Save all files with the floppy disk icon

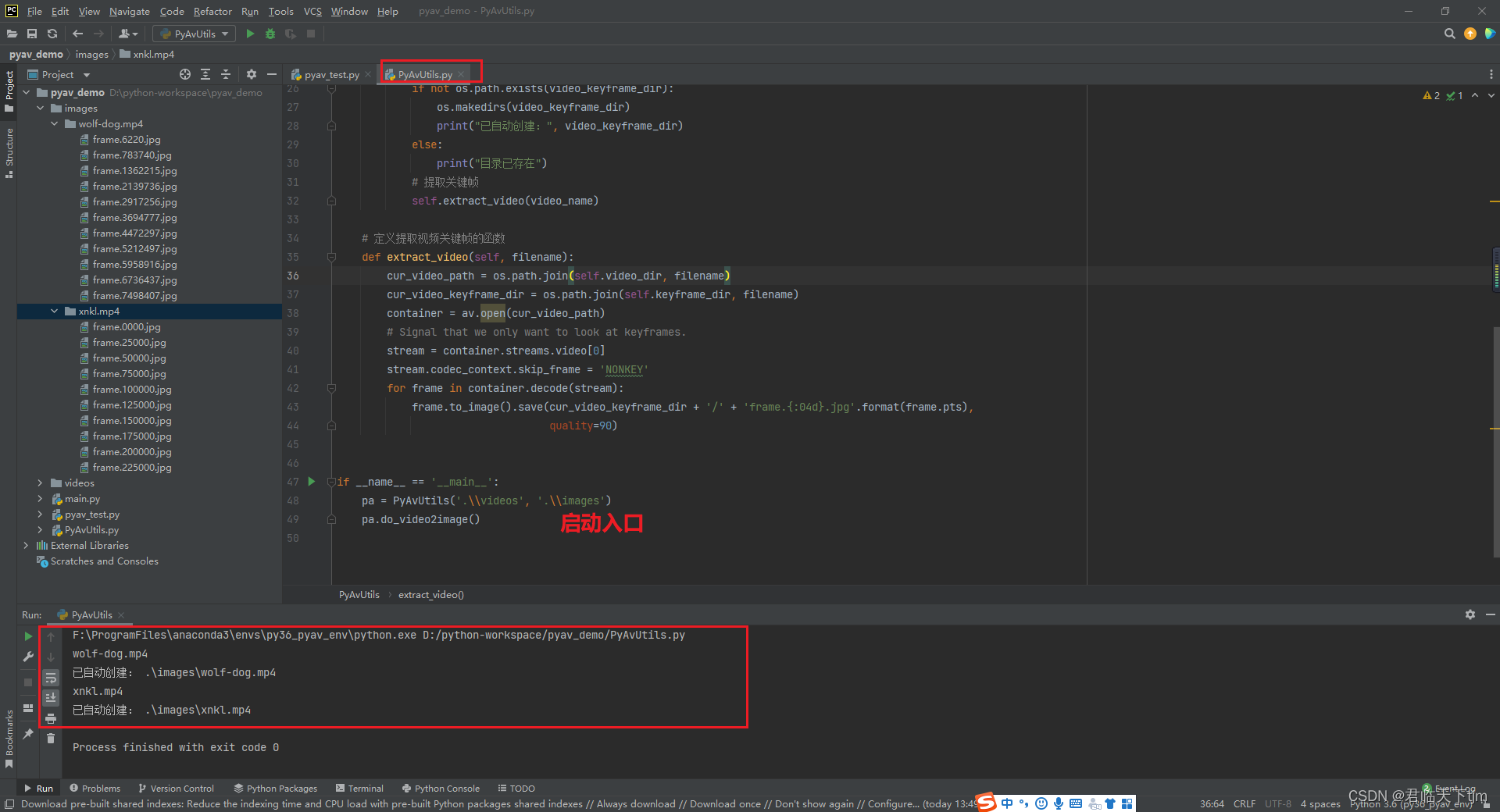[32, 34]
